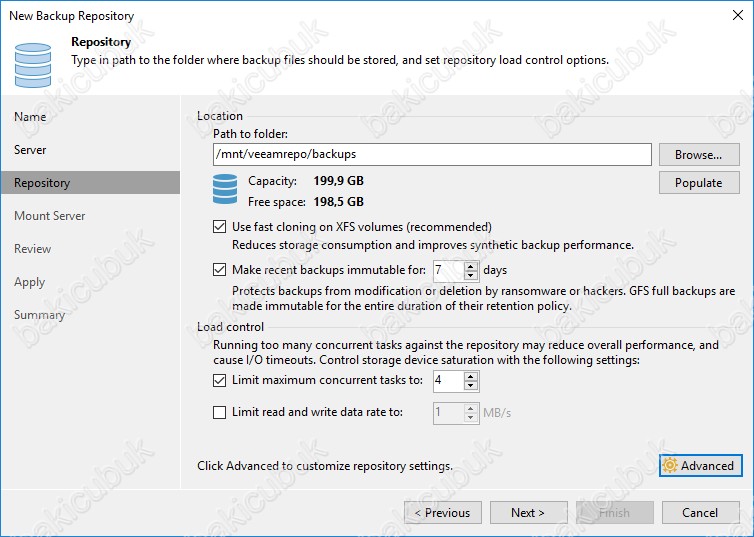754x537 pixels.
Task: Click the concurrent tasks number field
Action: tap(449, 381)
